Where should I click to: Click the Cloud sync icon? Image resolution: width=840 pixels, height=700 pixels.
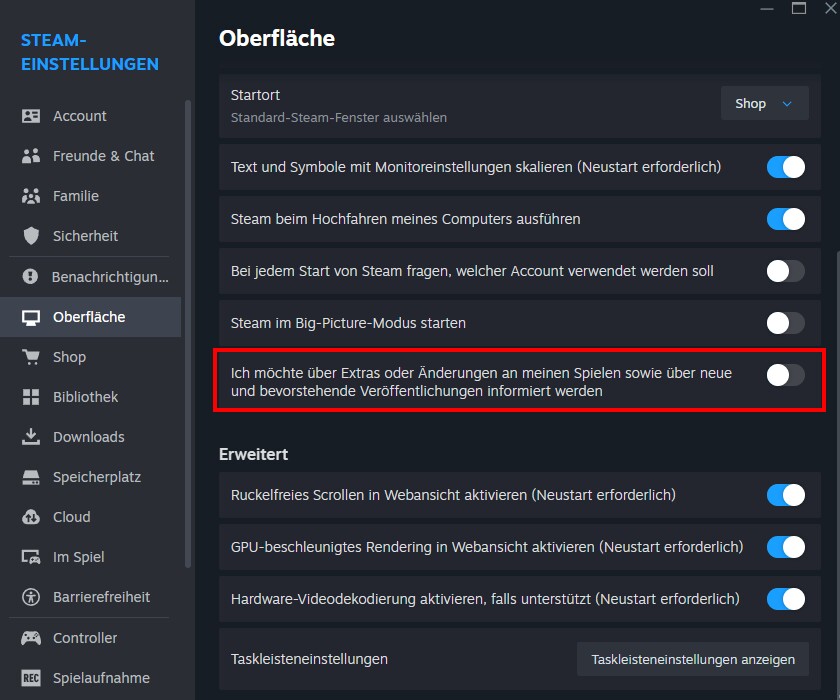point(31,517)
